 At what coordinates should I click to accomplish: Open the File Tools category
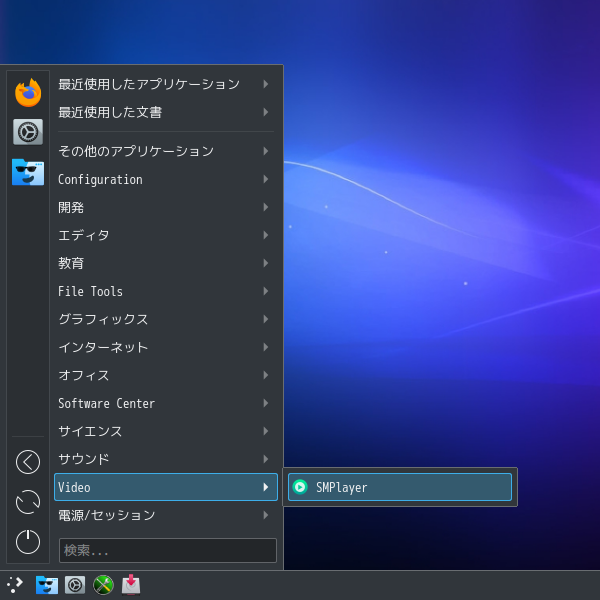pyautogui.click(x=166, y=291)
